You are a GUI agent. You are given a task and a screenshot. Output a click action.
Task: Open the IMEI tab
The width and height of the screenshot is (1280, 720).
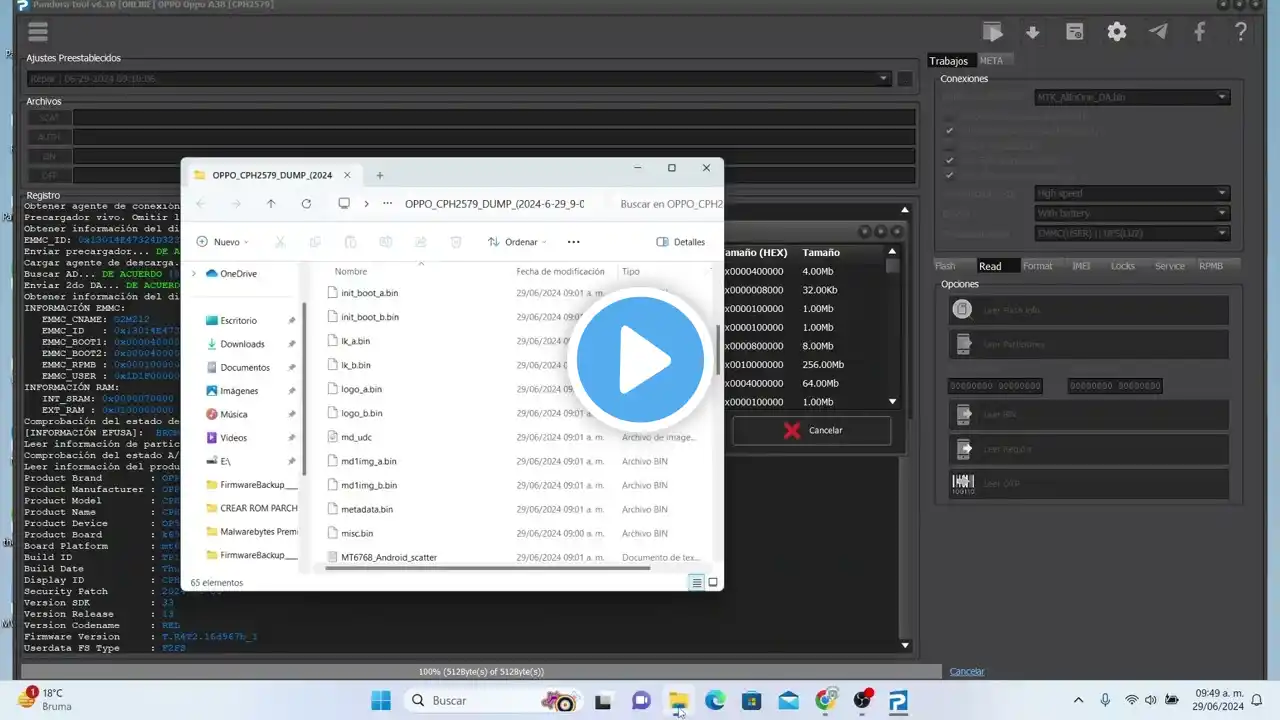(x=1081, y=266)
